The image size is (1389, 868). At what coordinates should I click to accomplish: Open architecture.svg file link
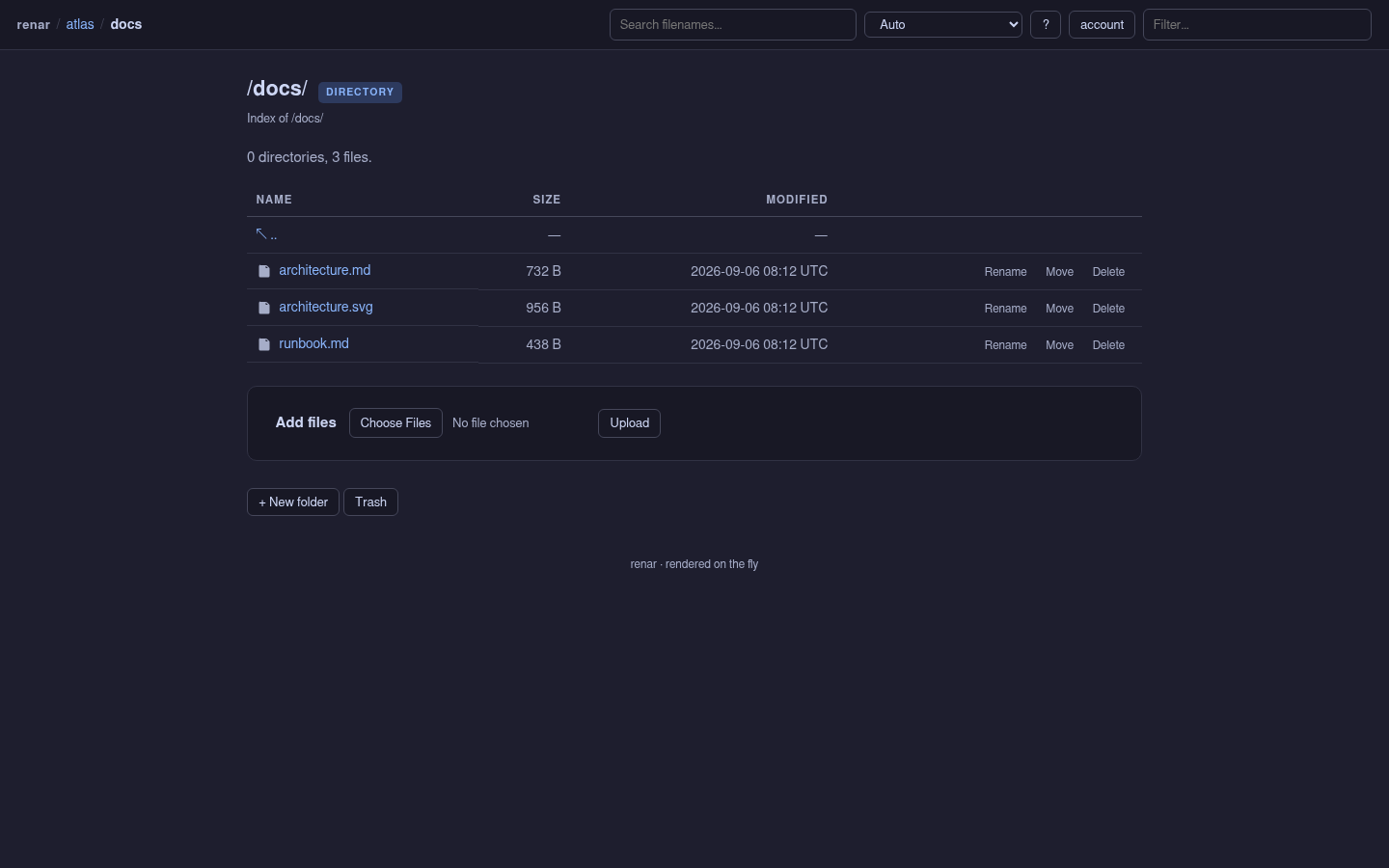[x=326, y=308]
